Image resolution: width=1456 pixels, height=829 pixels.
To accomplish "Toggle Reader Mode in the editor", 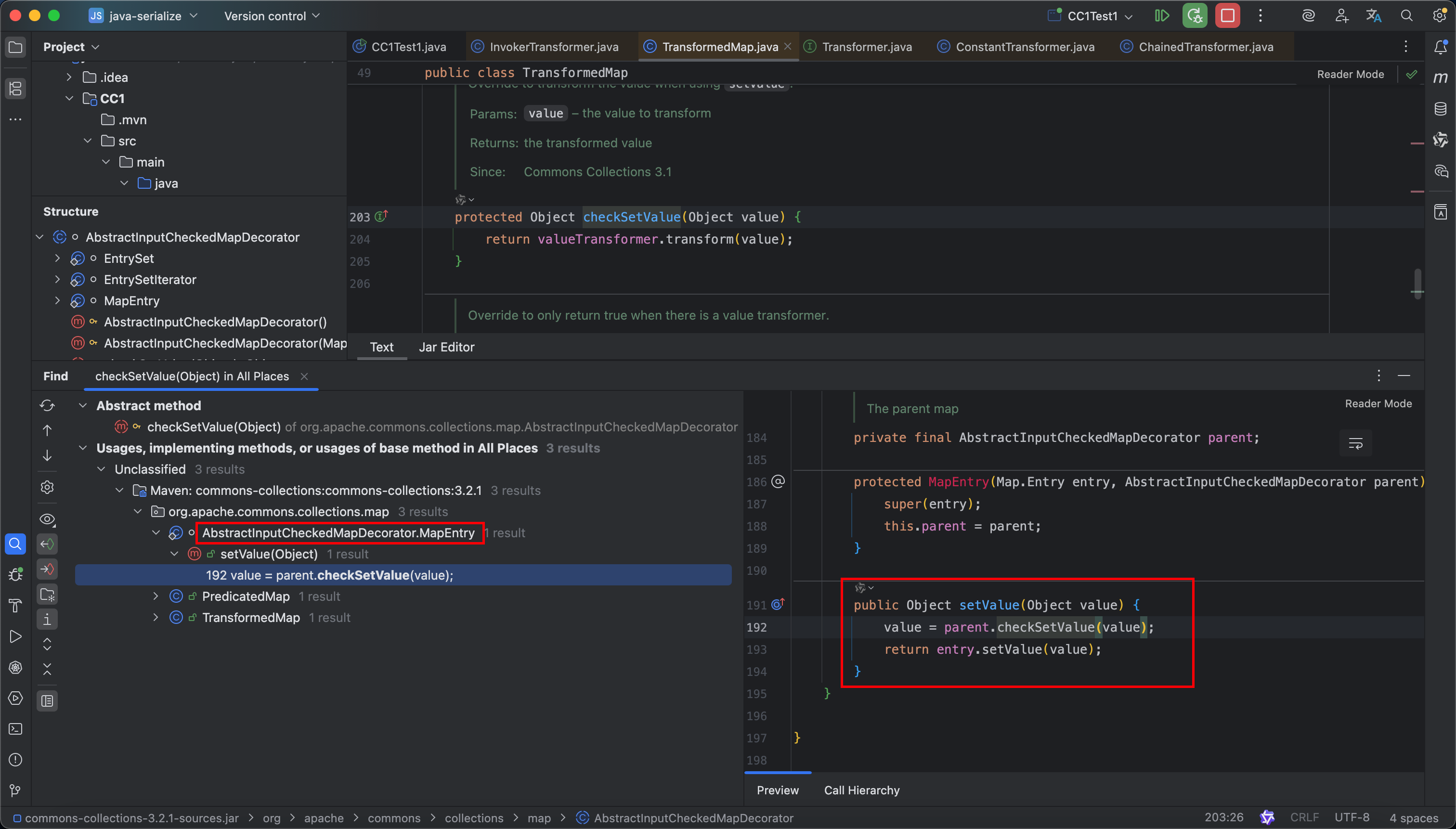I will tap(1350, 74).
